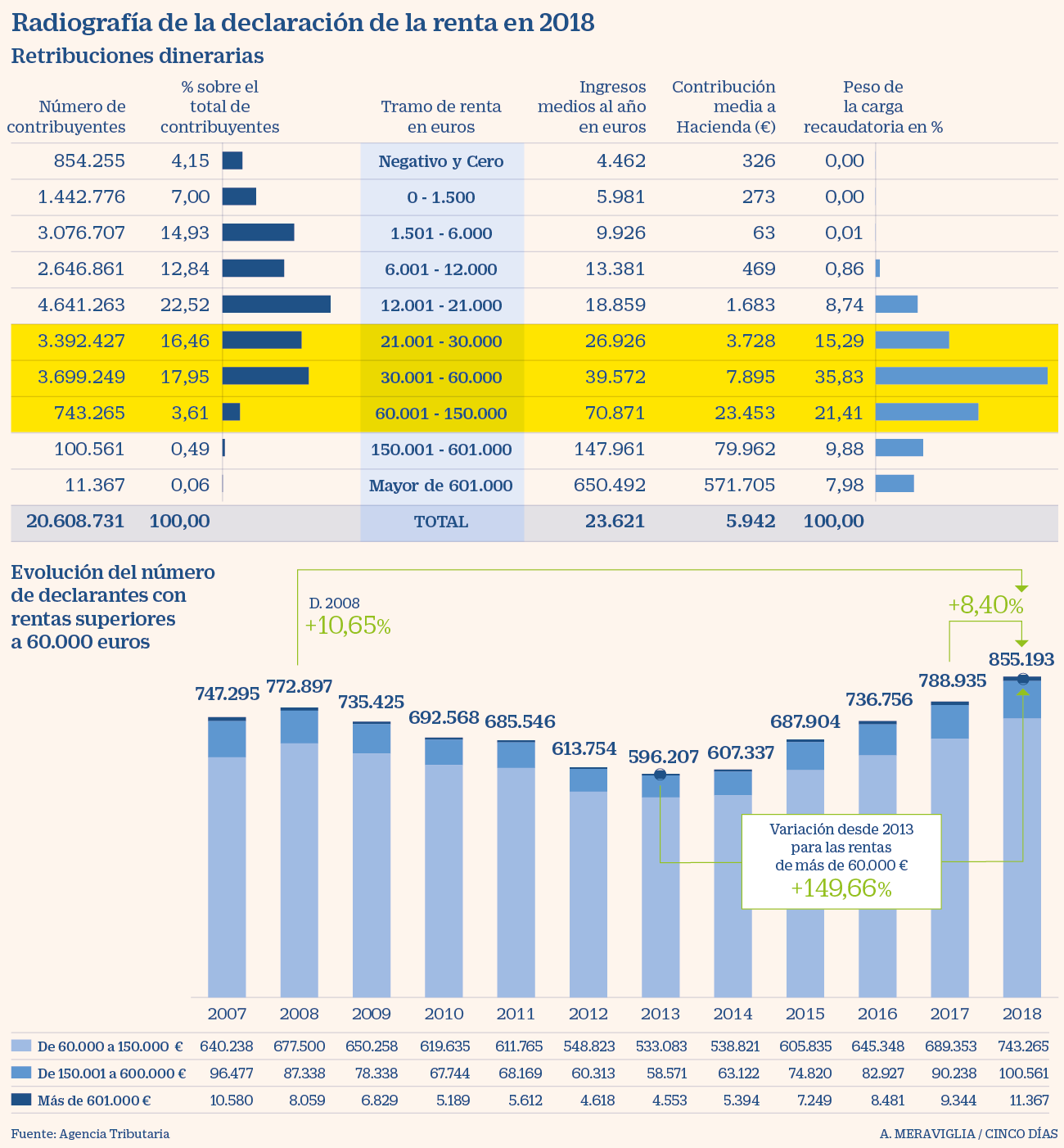Click the legend label 'Más de 601.000 €'
This screenshot has height=1148, width=1064.
[94, 1101]
